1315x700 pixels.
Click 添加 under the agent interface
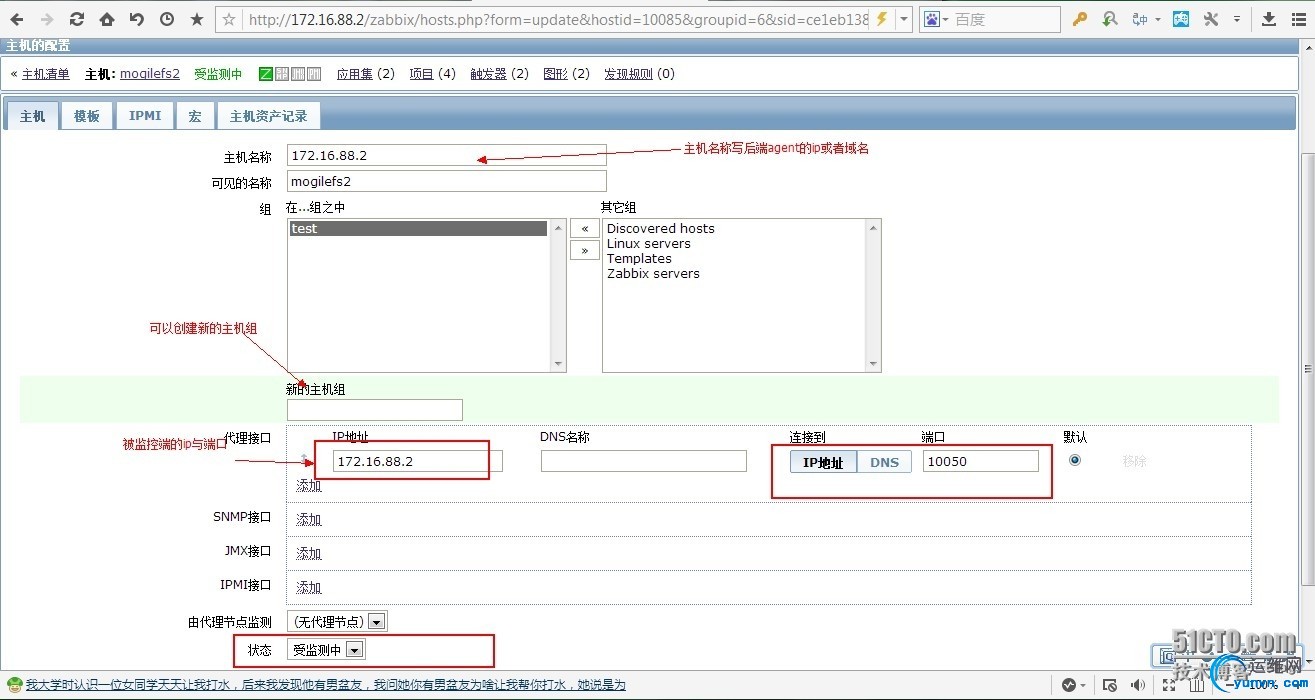click(x=309, y=486)
